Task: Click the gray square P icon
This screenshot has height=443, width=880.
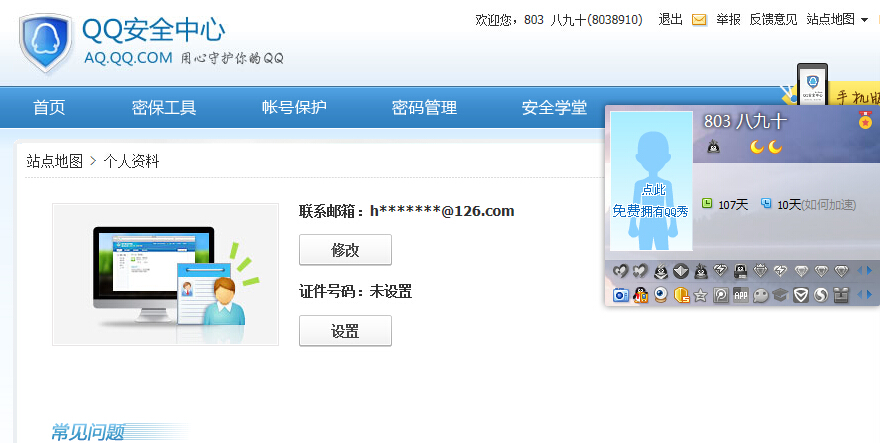Action: pos(721,295)
